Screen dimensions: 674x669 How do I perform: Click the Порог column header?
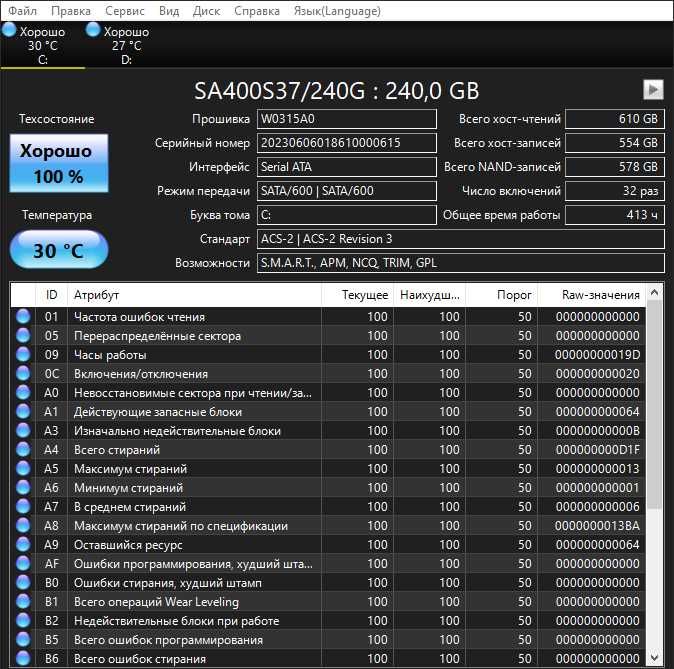502,295
